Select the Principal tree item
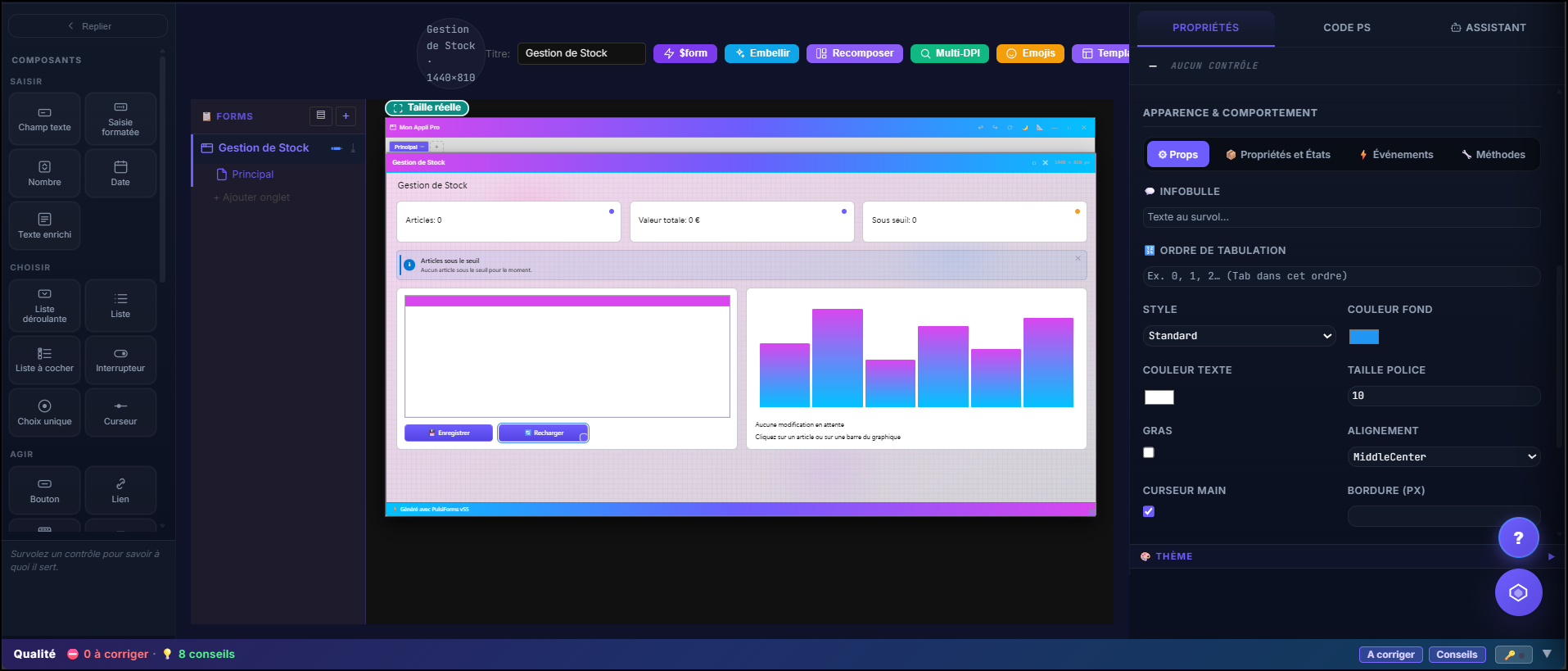 [x=252, y=175]
